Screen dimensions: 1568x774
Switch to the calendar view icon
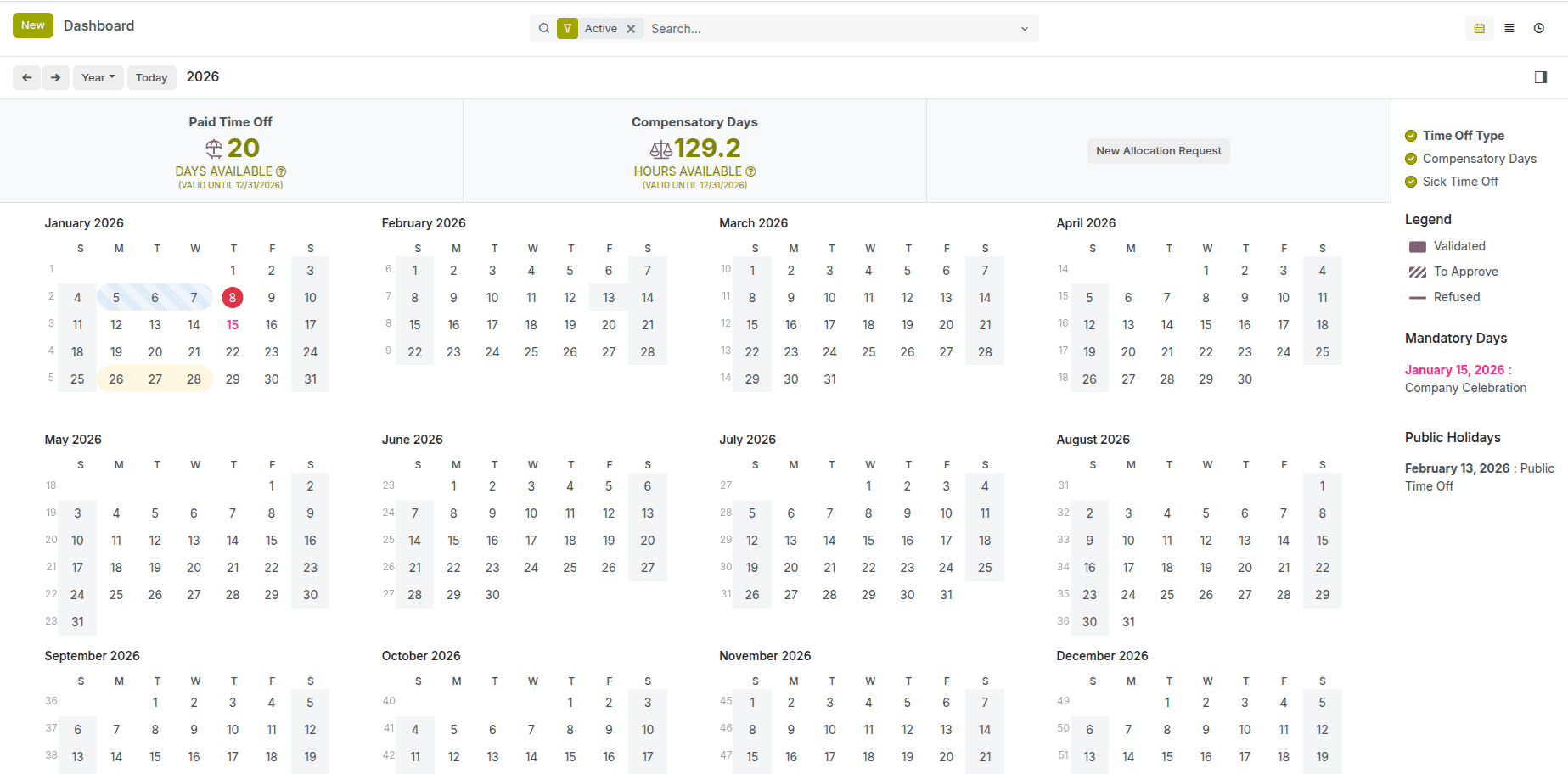pos(1479,28)
